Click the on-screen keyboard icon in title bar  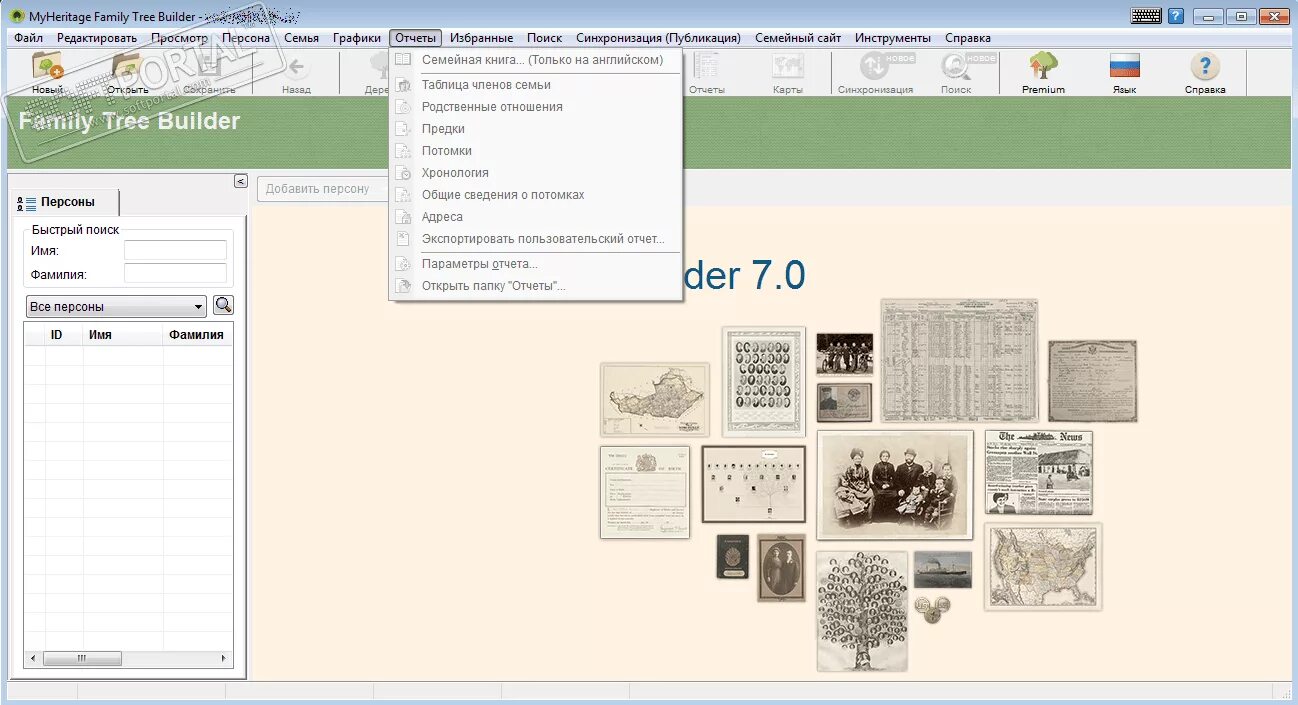[x=1145, y=16]
